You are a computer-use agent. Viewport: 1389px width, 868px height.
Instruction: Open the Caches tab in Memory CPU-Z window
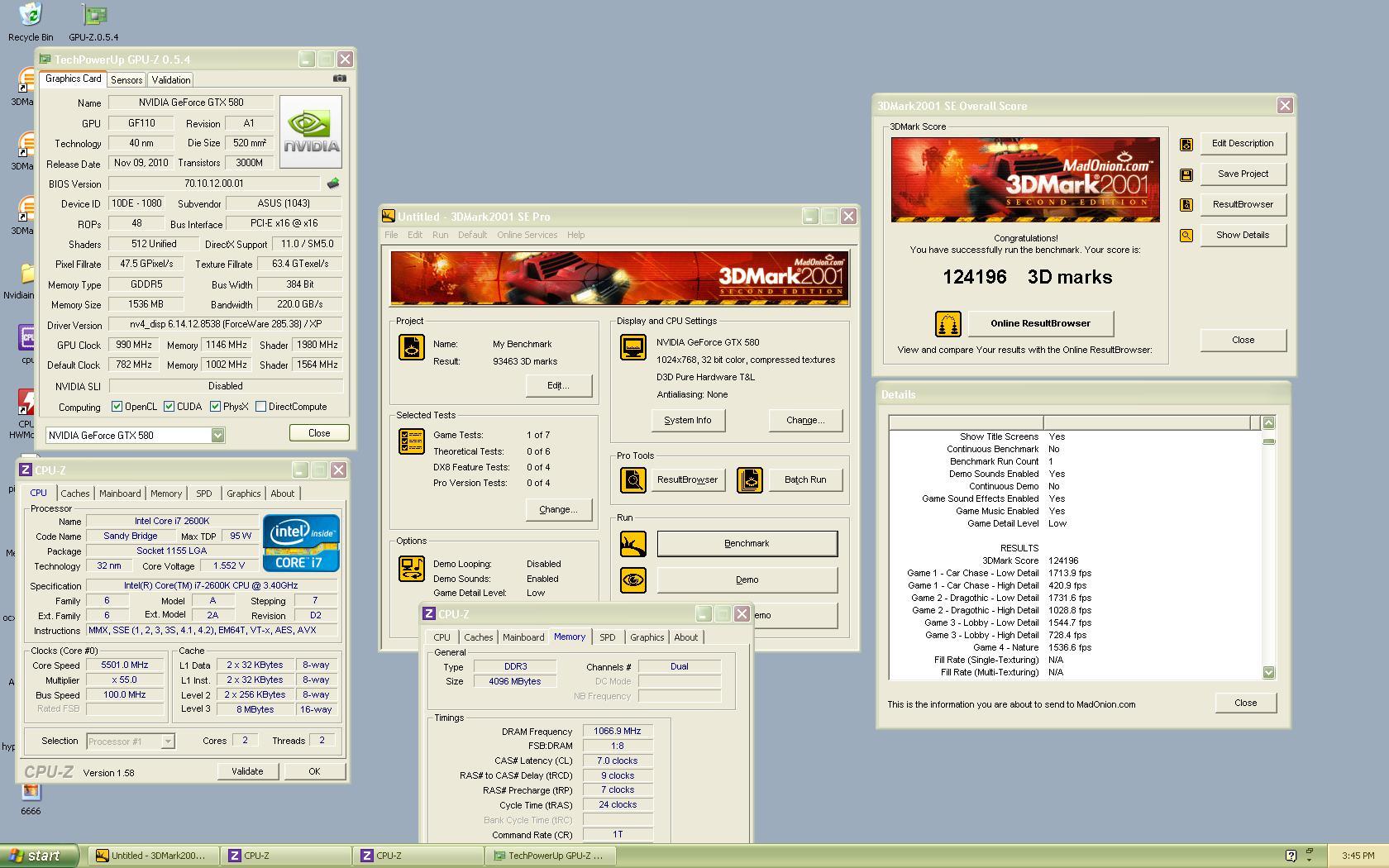[x=478, y=637]
